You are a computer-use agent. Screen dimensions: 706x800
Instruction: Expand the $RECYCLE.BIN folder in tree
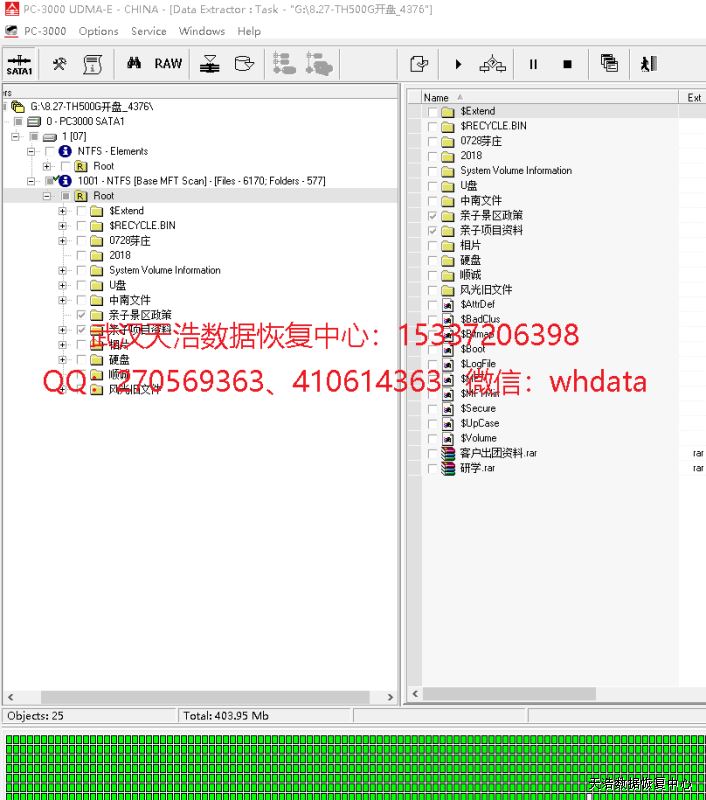click(x=63, y=226)
